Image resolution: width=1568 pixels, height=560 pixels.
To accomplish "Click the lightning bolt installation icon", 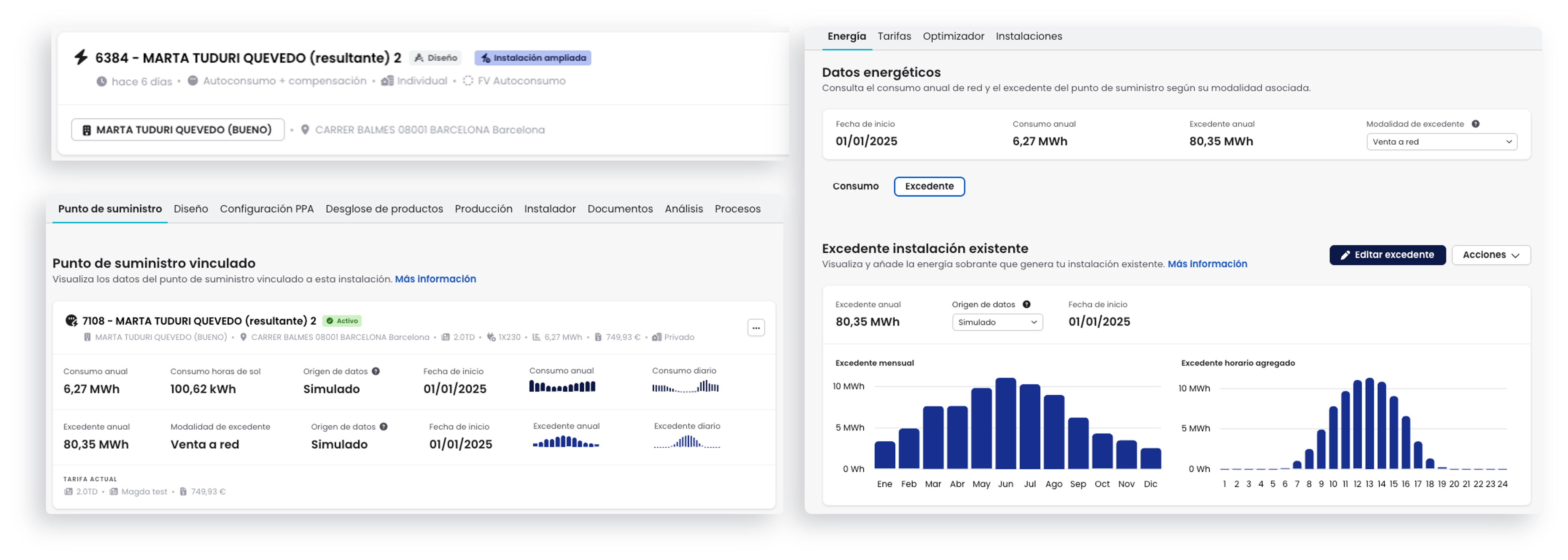I will [x=81, y=57].
